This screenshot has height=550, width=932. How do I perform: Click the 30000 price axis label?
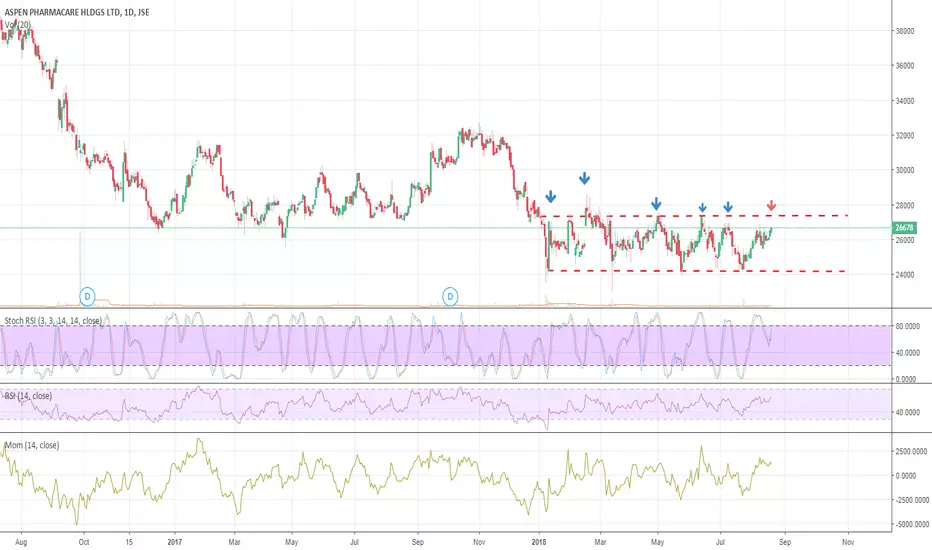(x=905, y=170)
